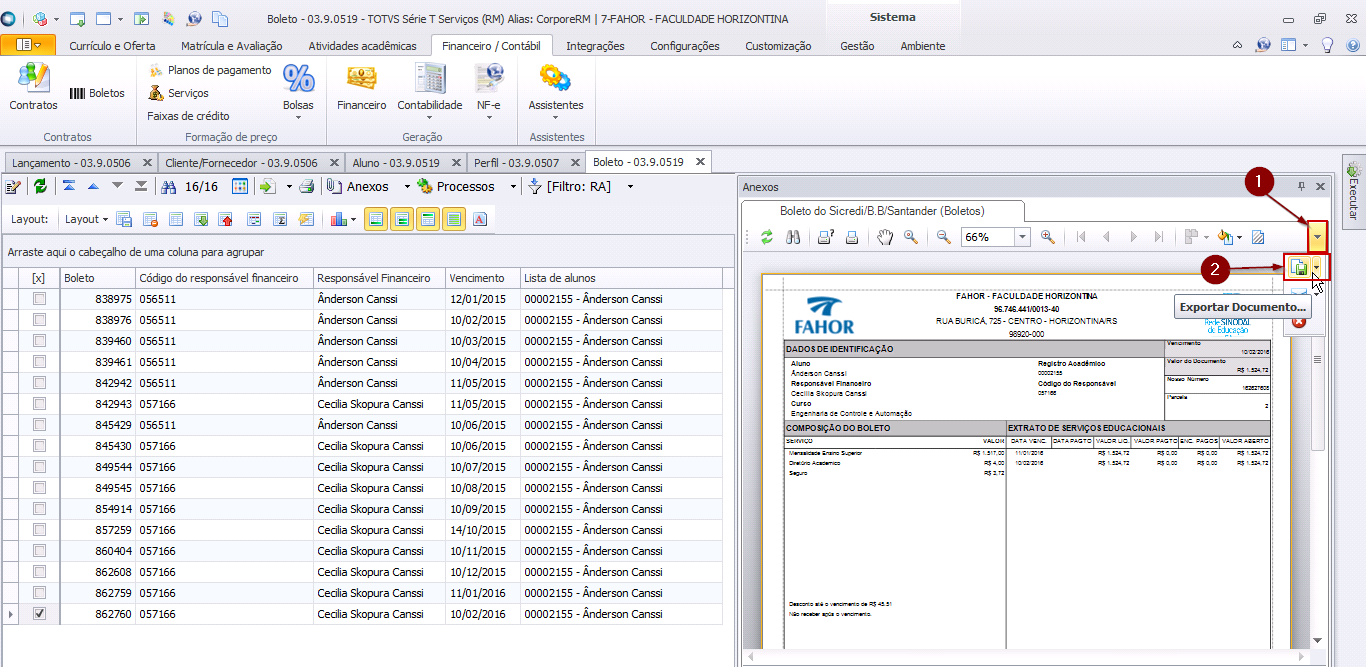The height and width of the screenshot is (667, 1366).
Task: Uncheck the checkbox for boleto 862760
Action: click(39, 614)
